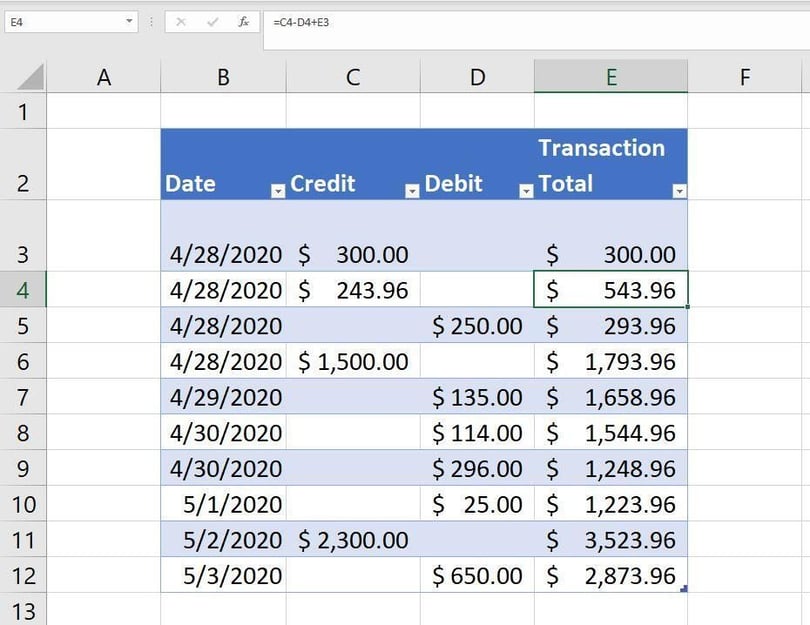Open the Name Box dropdown arrow
This screenshot has width=810, height=625.
(x=130, y=21)
